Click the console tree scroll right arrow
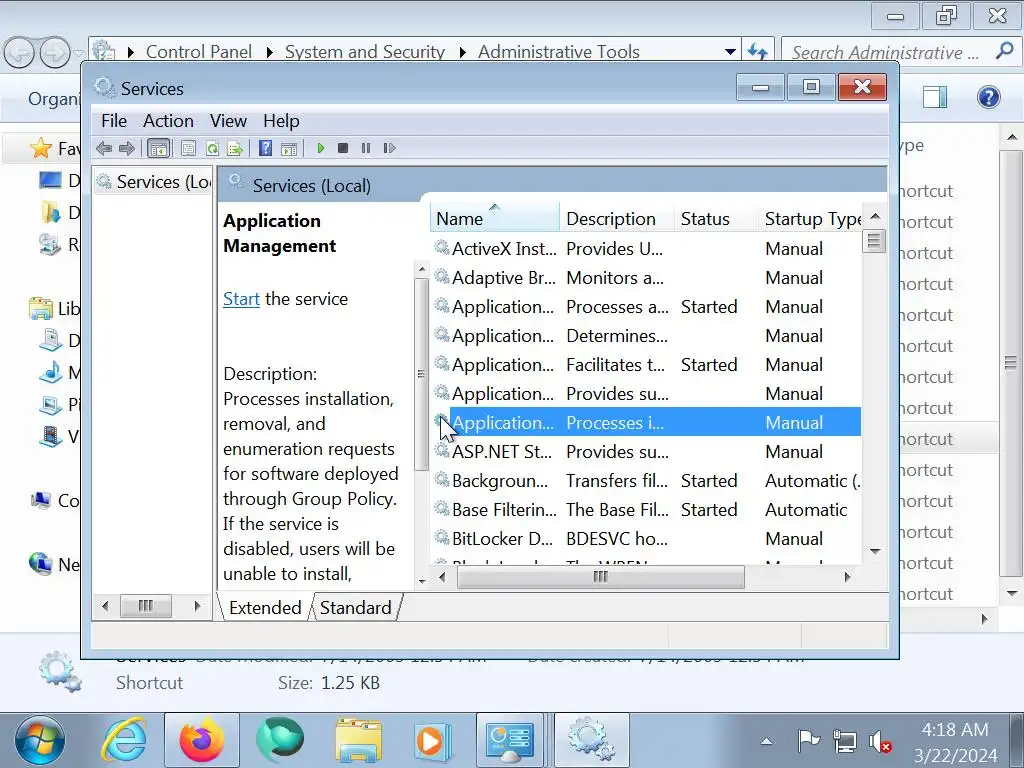 click(197, 606)
